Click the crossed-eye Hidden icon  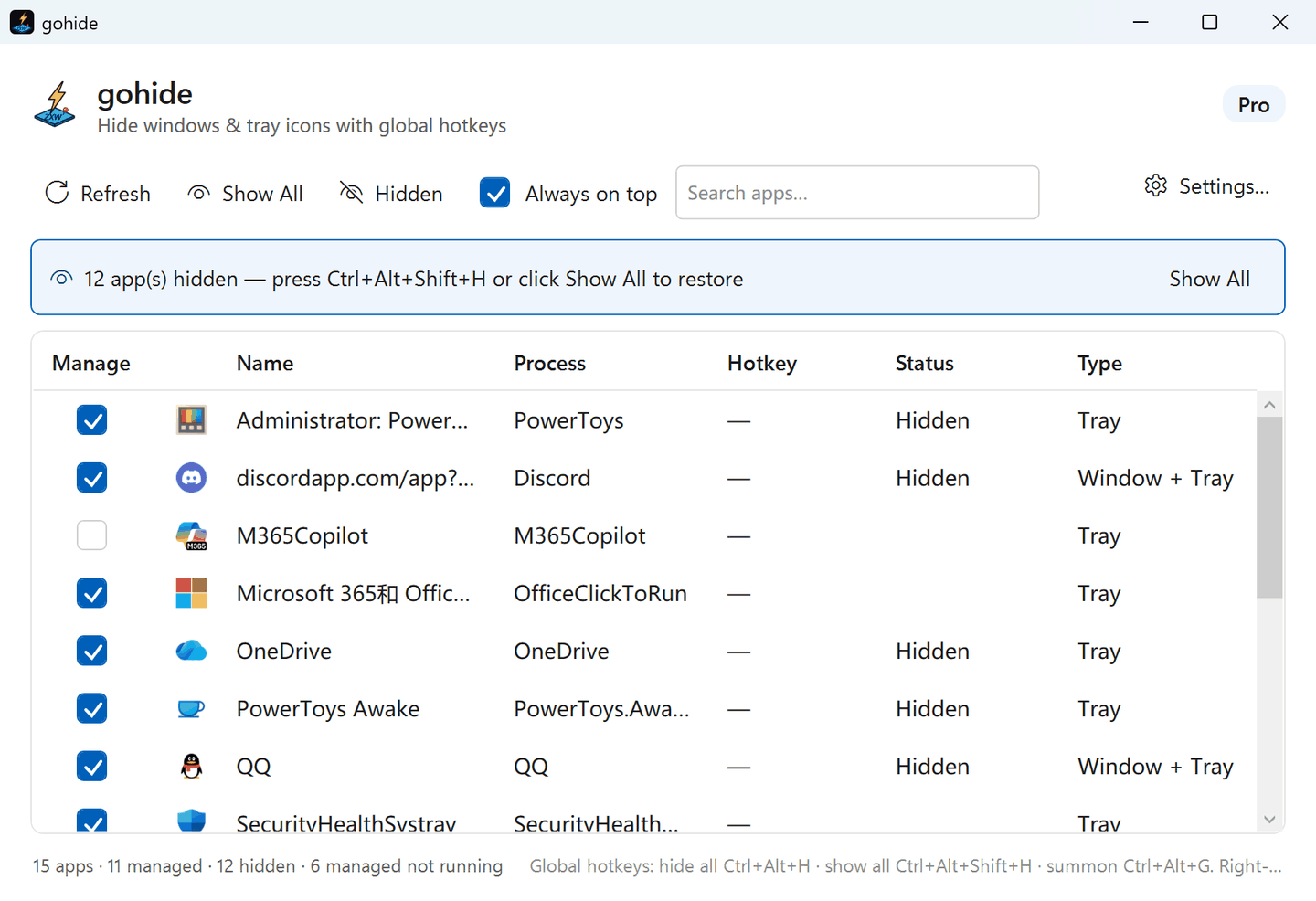pyautogui.click(x=351, y=192)
